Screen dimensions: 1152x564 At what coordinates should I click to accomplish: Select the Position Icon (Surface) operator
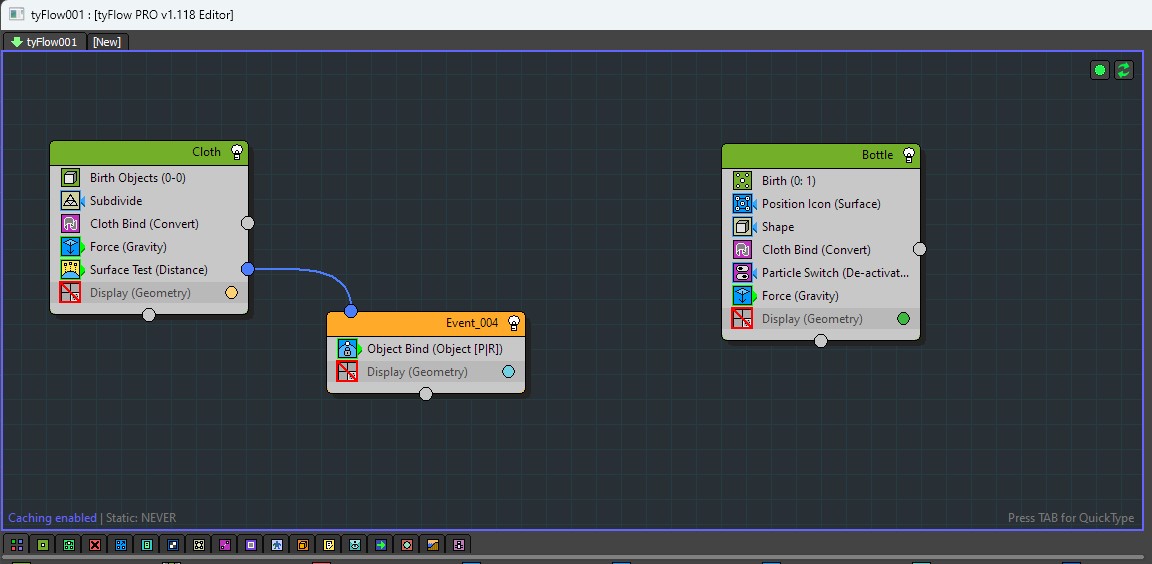pos(821,203)
